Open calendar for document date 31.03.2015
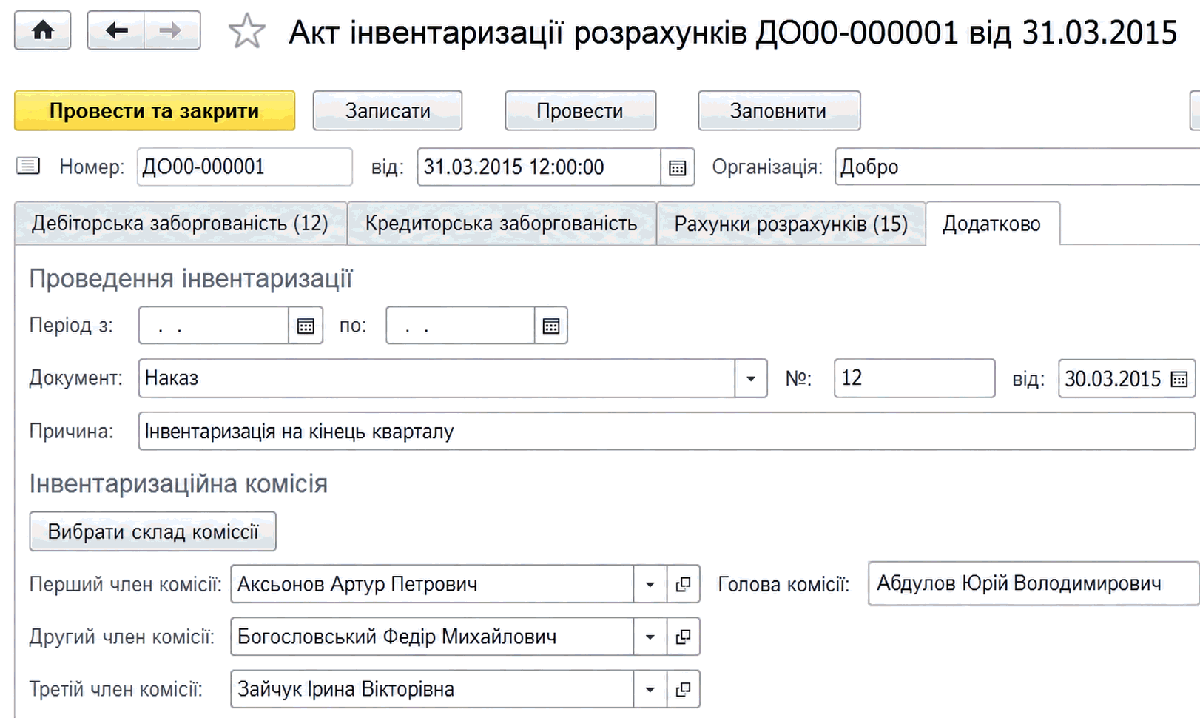This screenshot has width=1200, height=718. click(x=677, y=168)
